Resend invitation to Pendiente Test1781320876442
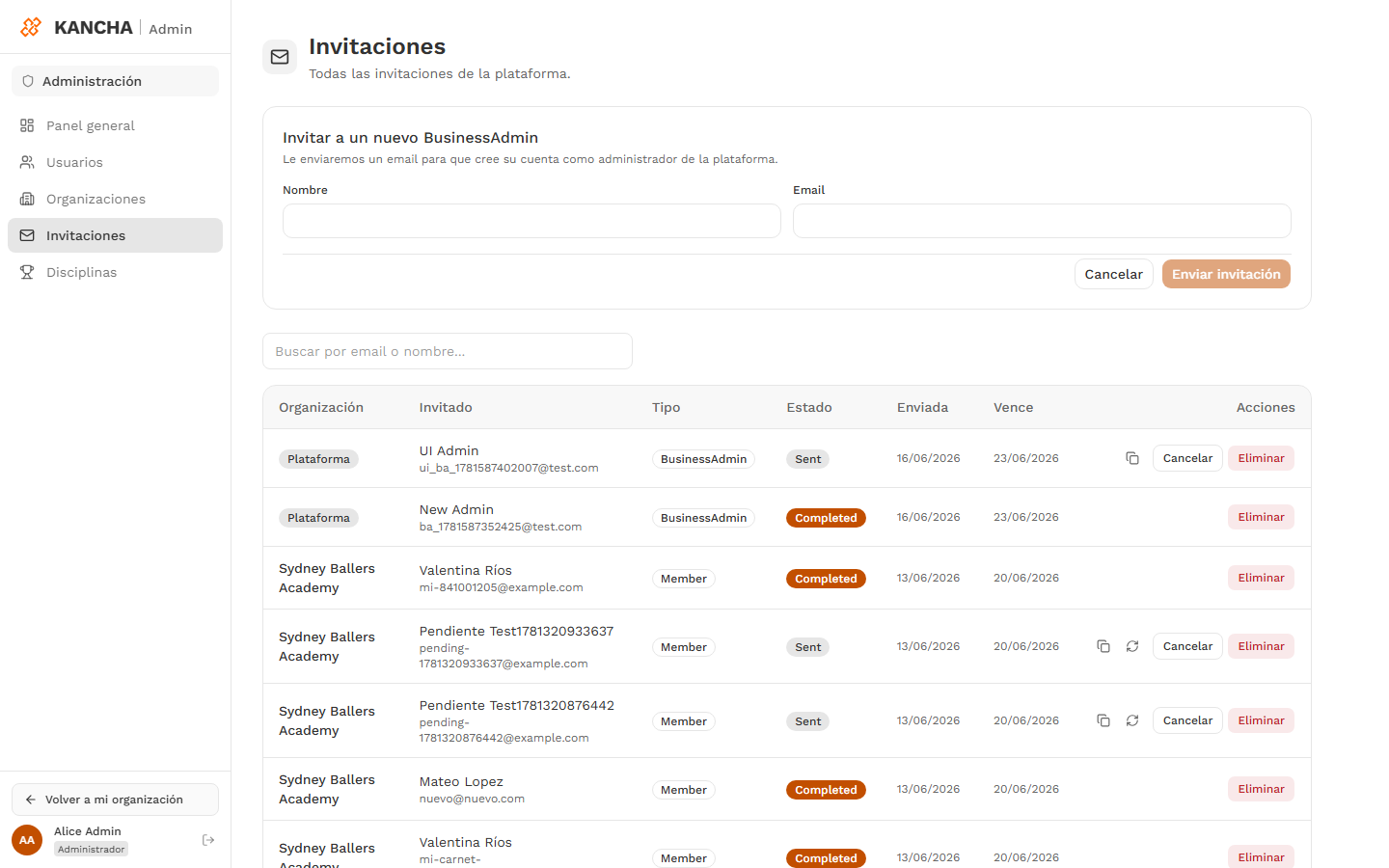This screenshot has height=868, width=1389. click(1132, 720)
